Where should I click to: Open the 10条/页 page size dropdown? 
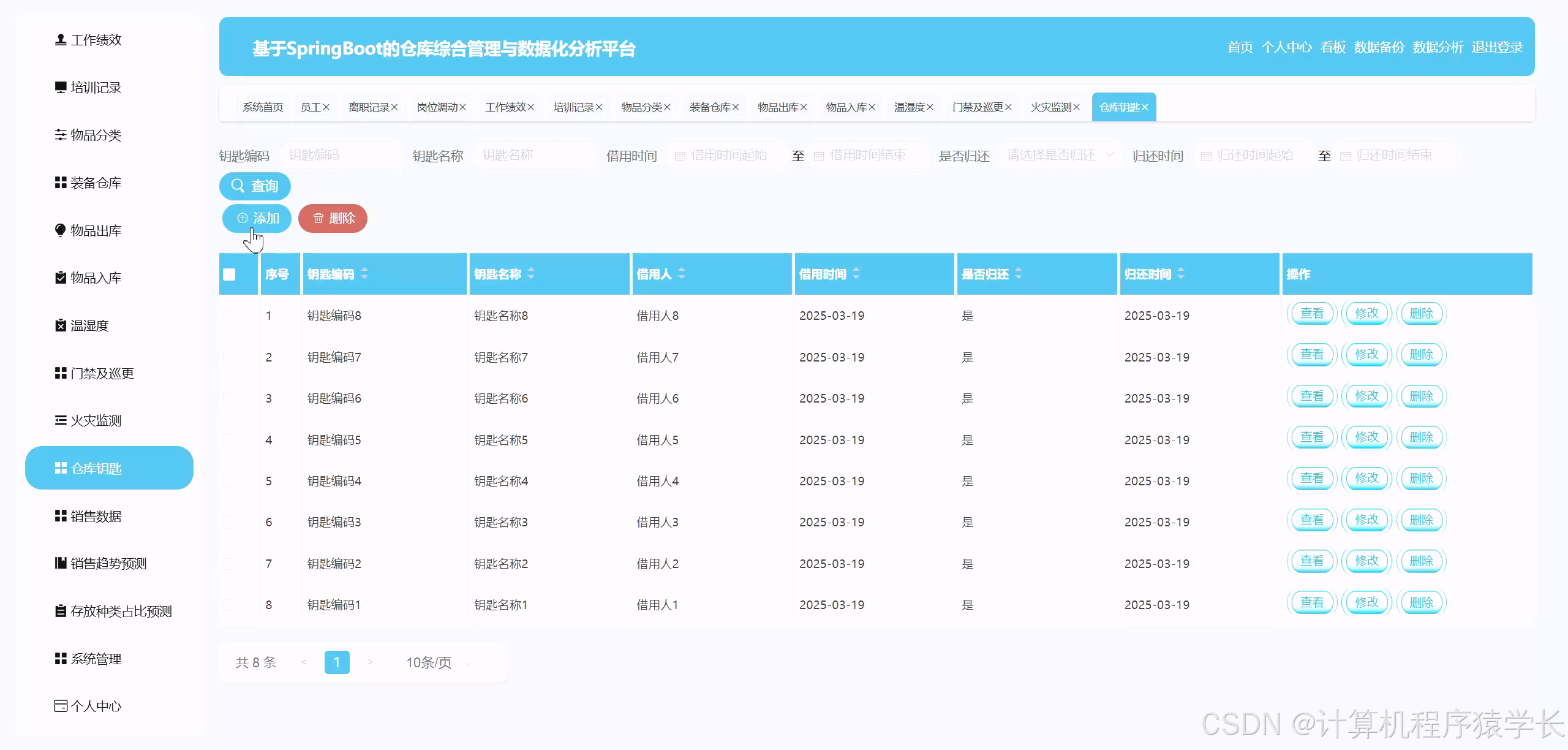429,662
